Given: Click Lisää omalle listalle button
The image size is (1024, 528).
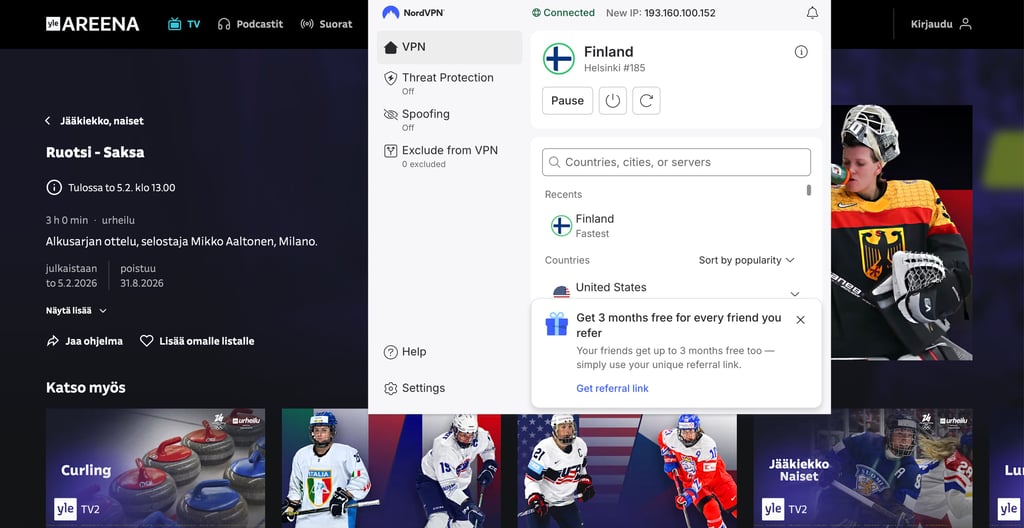Looking at the screenshot, I should (197, 341).
